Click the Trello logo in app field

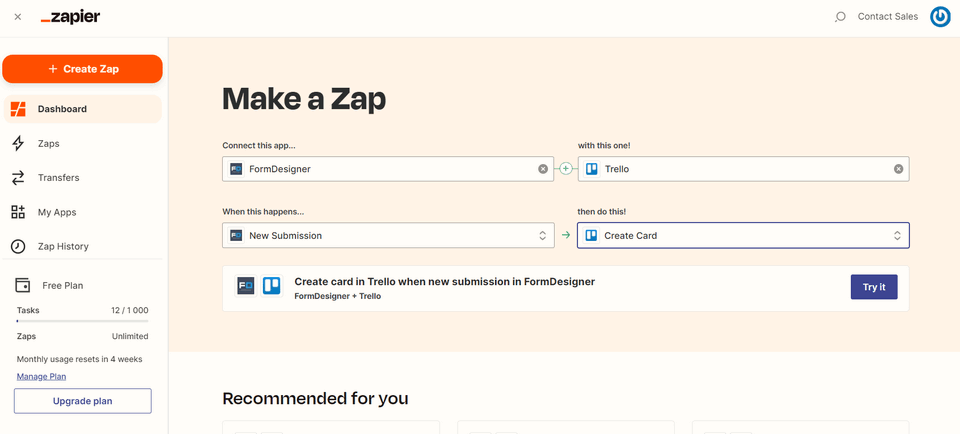[591, 169]
